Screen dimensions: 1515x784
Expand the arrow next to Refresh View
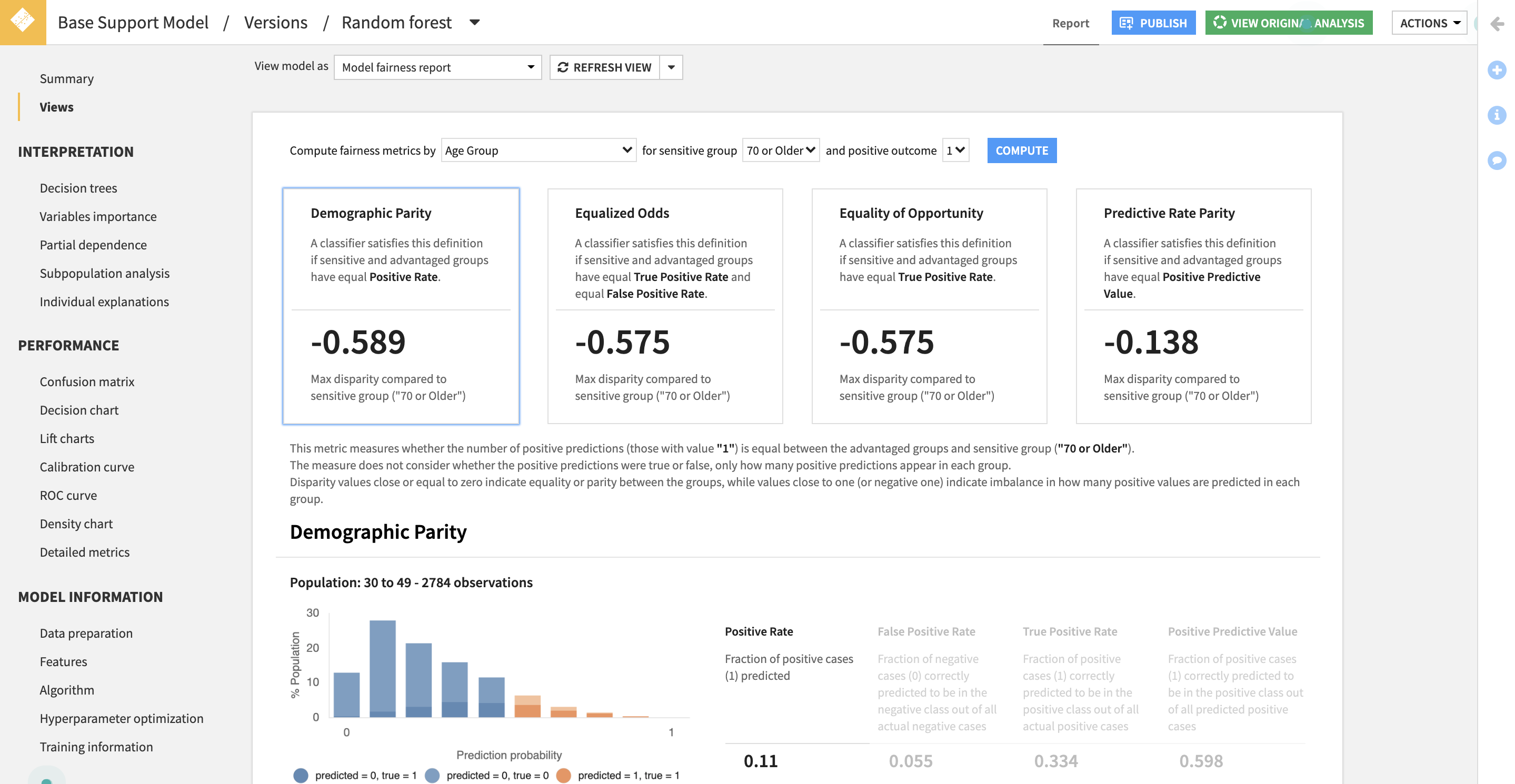pyautogui.click(x=671, y=67)
